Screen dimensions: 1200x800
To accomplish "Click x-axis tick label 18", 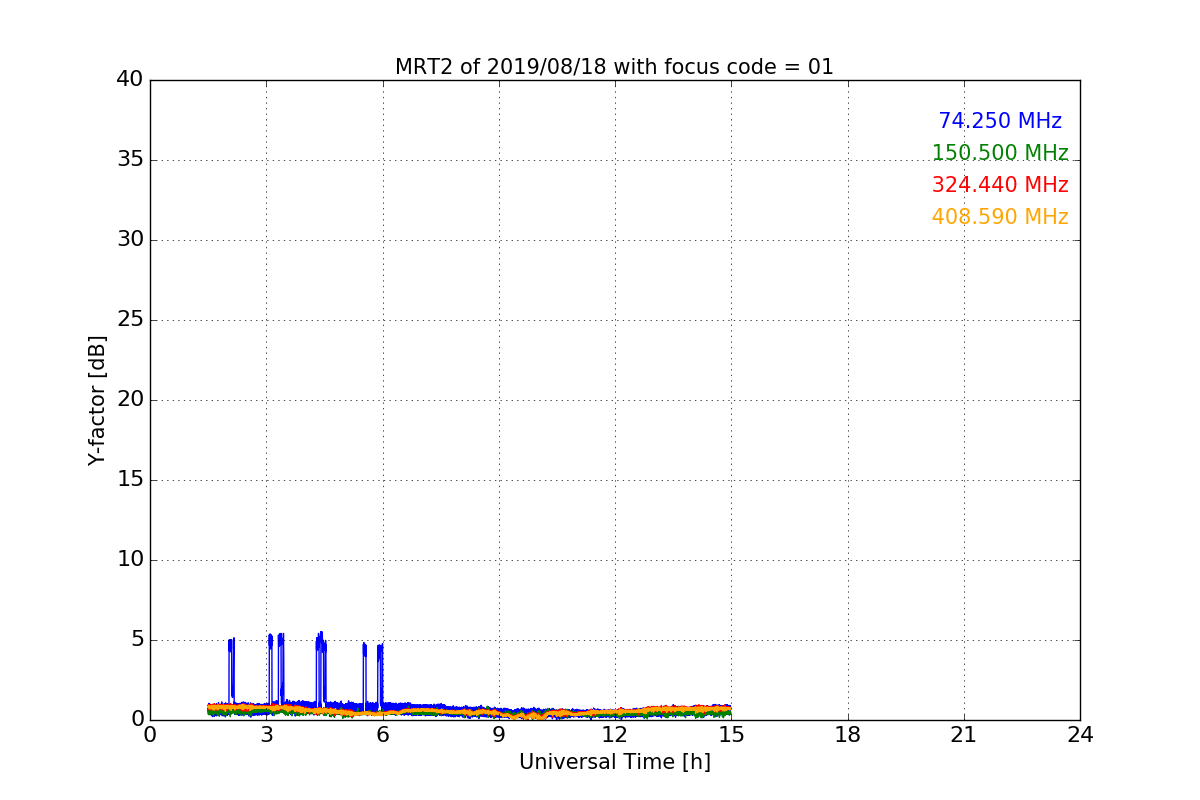I will coord(848,735).
